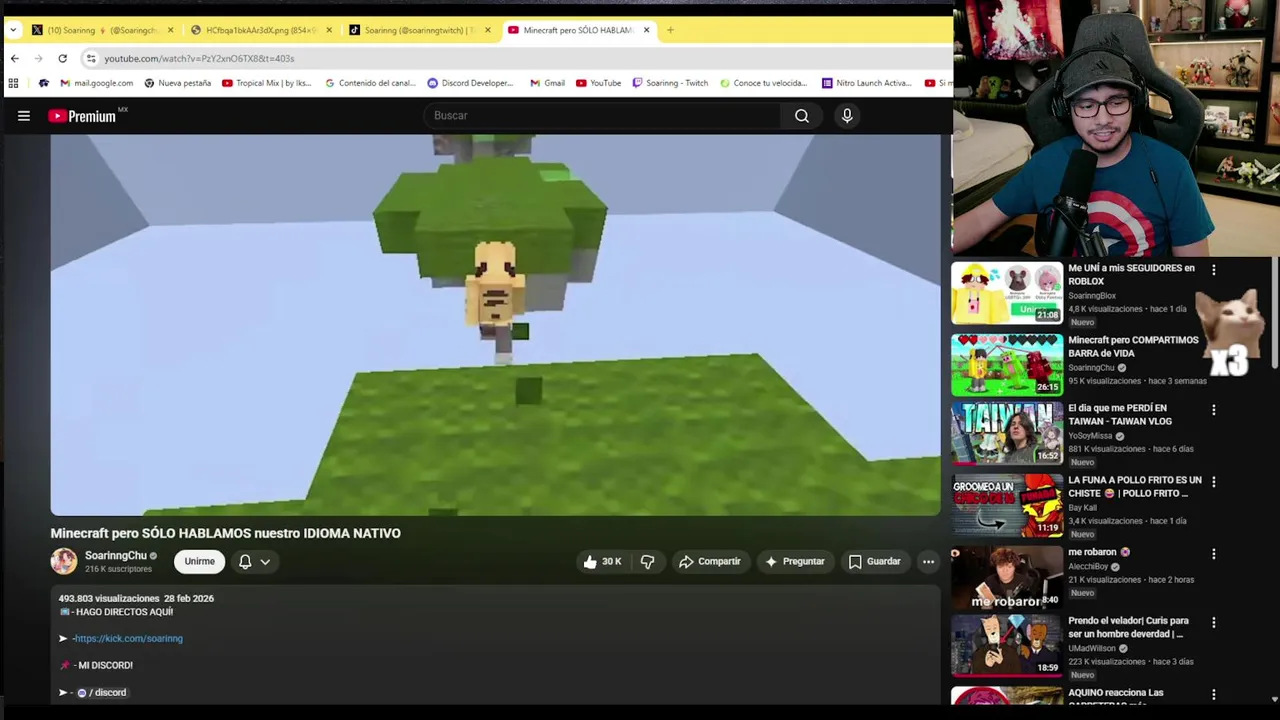Open Minecraft pero COMPARTIMOS BARRA thumbnail

pyautogui.click(x=1007, y=365)
